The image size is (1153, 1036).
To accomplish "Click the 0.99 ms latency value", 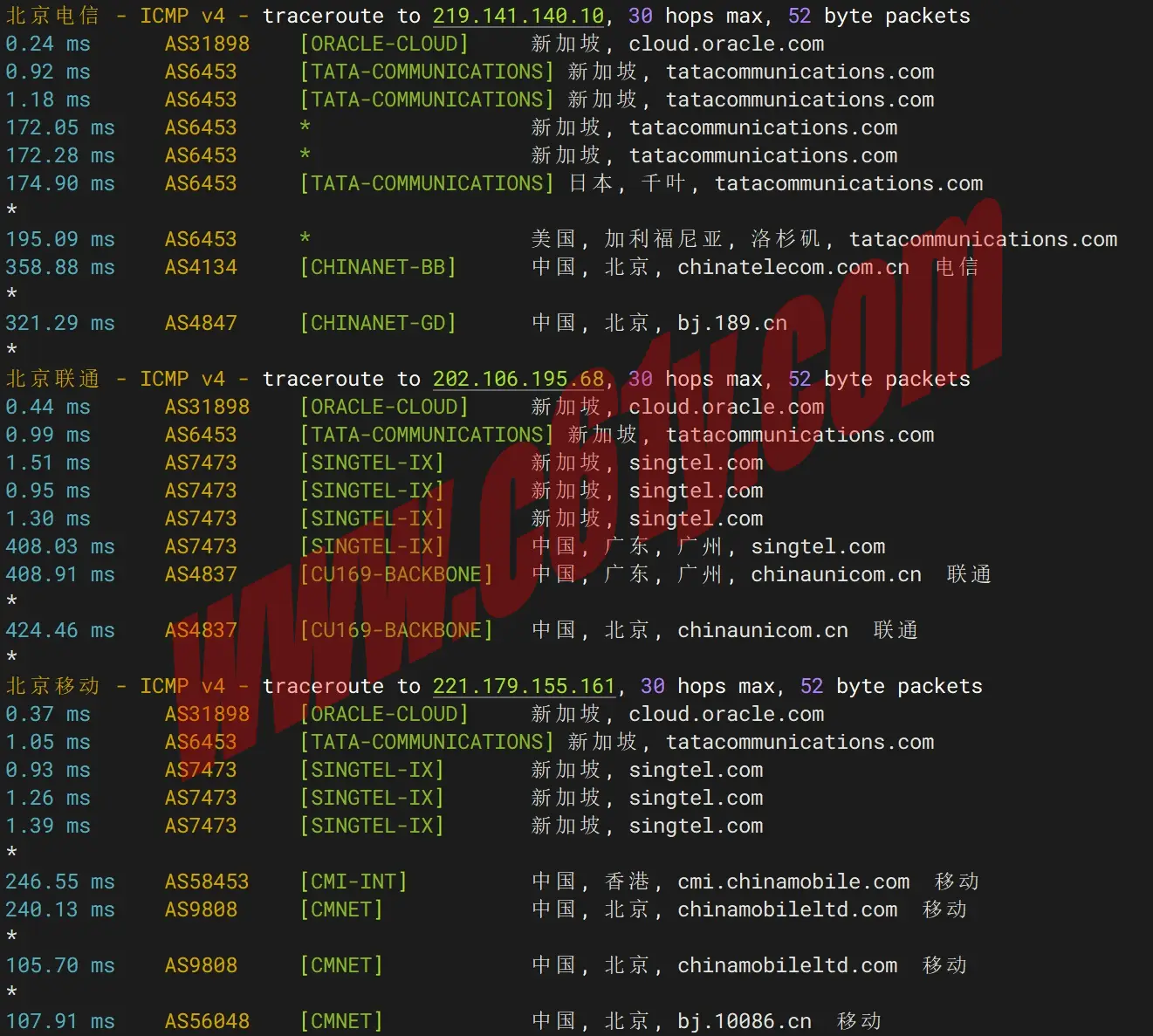I will (x=48, y=435).
